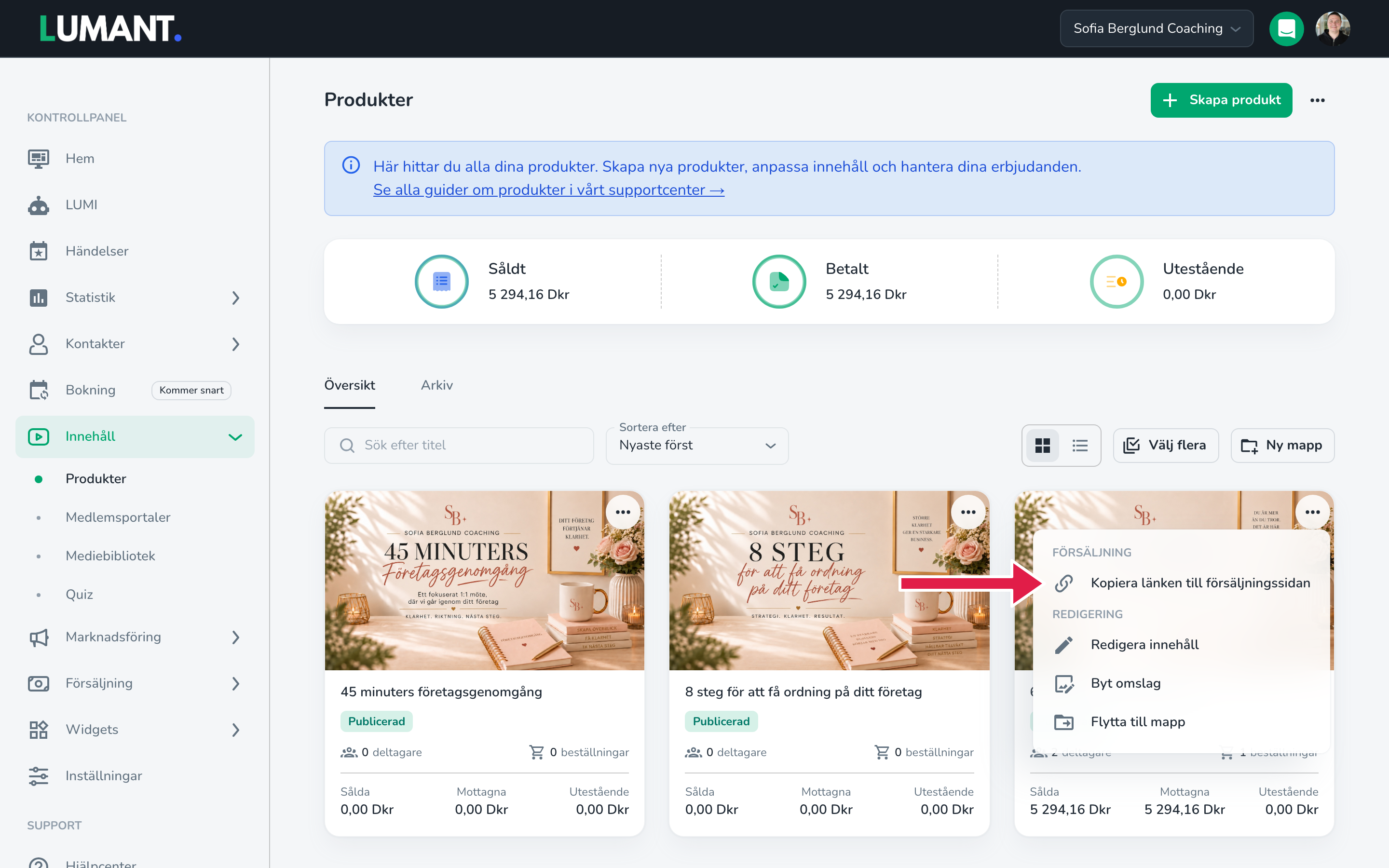Image resolution: width=1389 pixels, height=868 pixels.
Task: Switch to list view
Action: (1080, 446)
